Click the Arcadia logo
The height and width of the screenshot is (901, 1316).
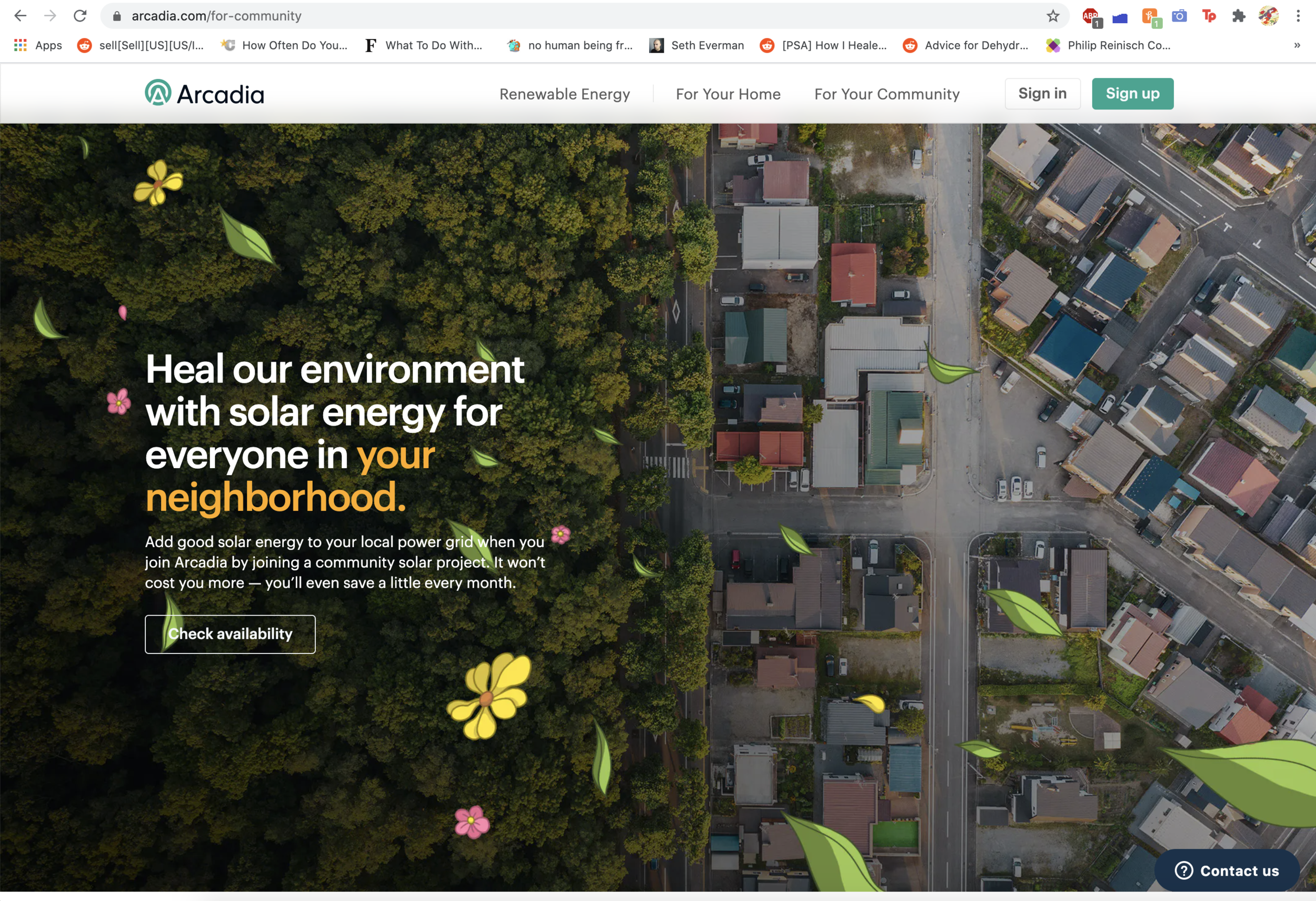click(204, 93)
